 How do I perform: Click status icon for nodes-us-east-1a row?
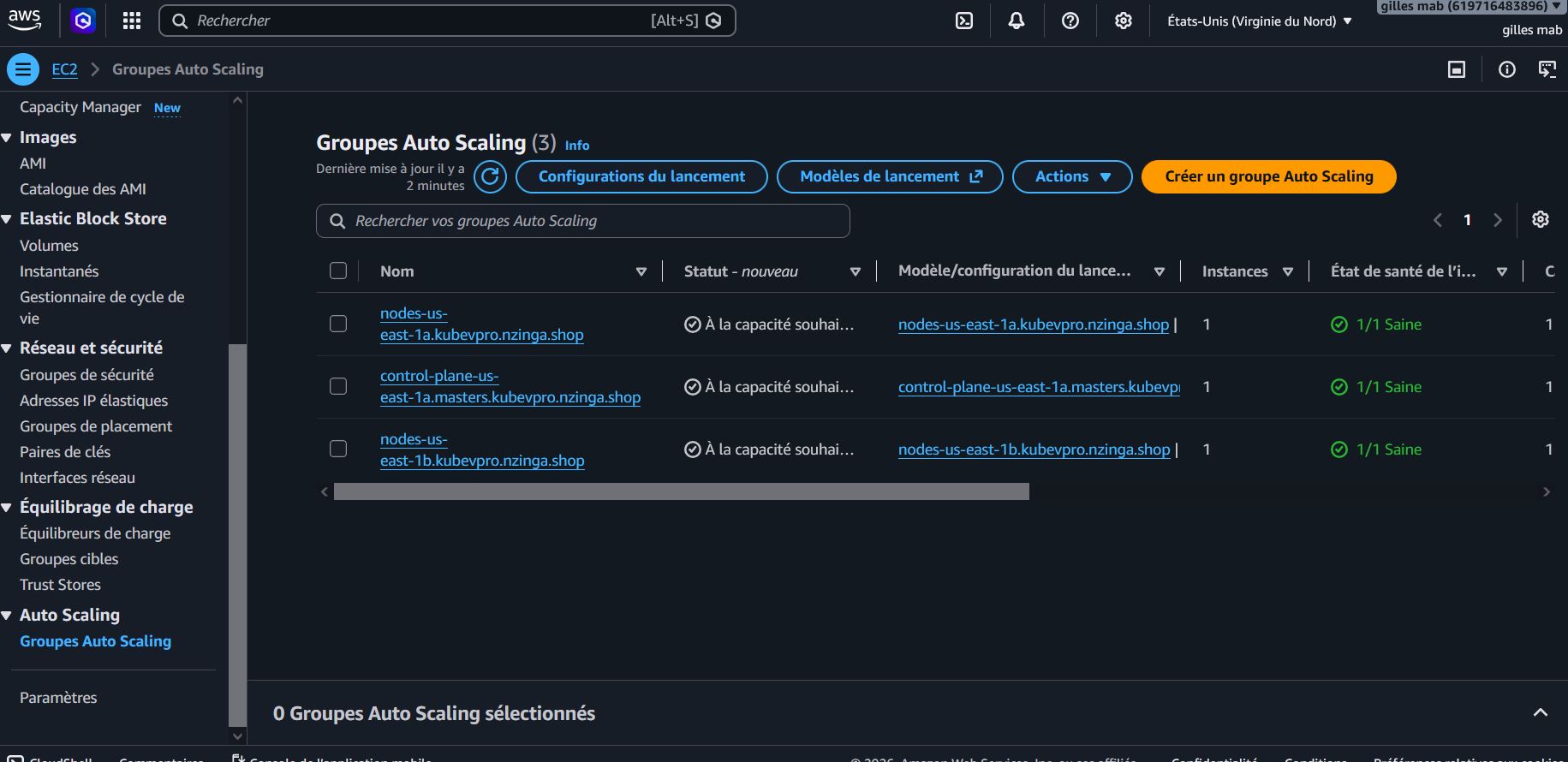693,324
